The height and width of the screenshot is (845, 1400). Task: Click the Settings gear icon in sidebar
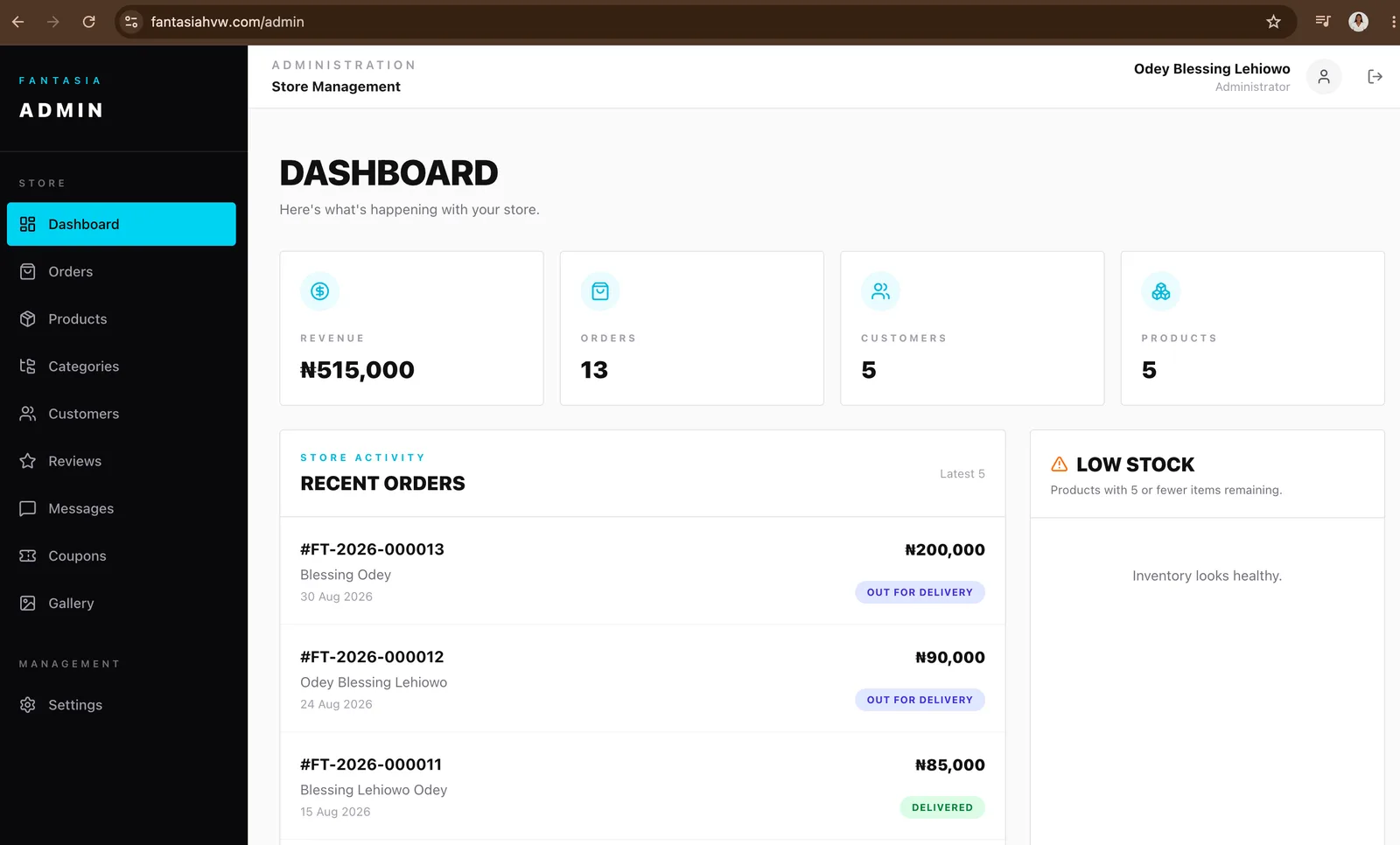[28, 704]
